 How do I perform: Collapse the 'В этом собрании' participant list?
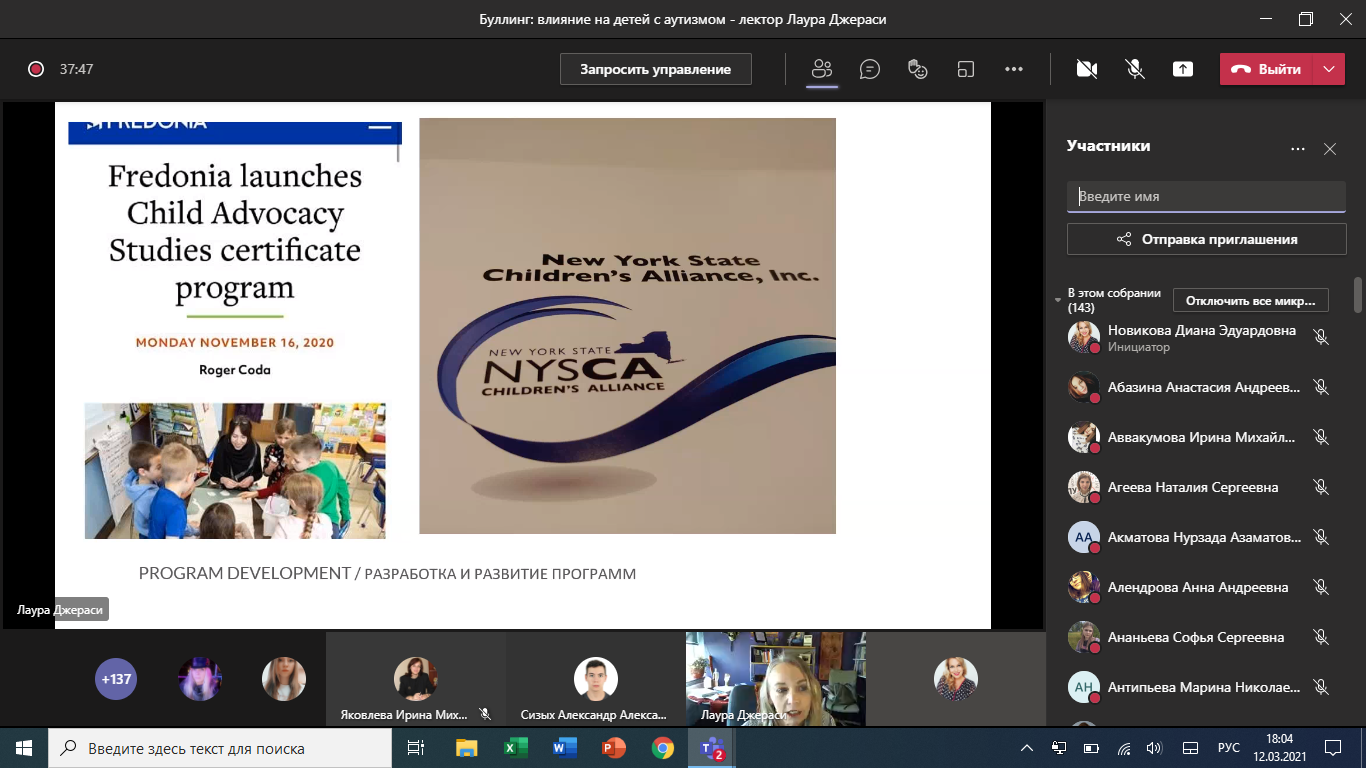click(x=1058, y=300)
